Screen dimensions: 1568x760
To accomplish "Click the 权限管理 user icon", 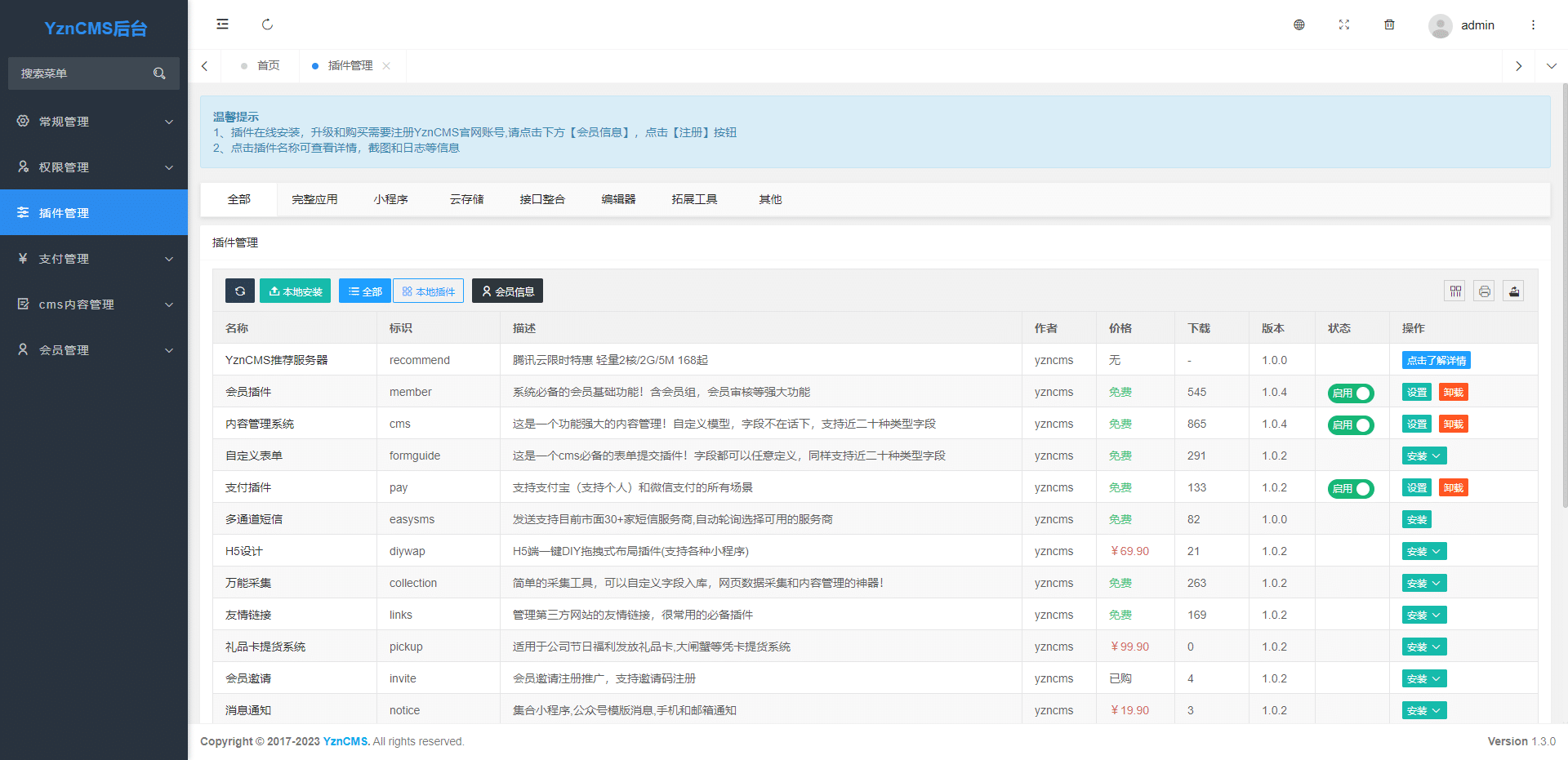I will pos(23,167).
